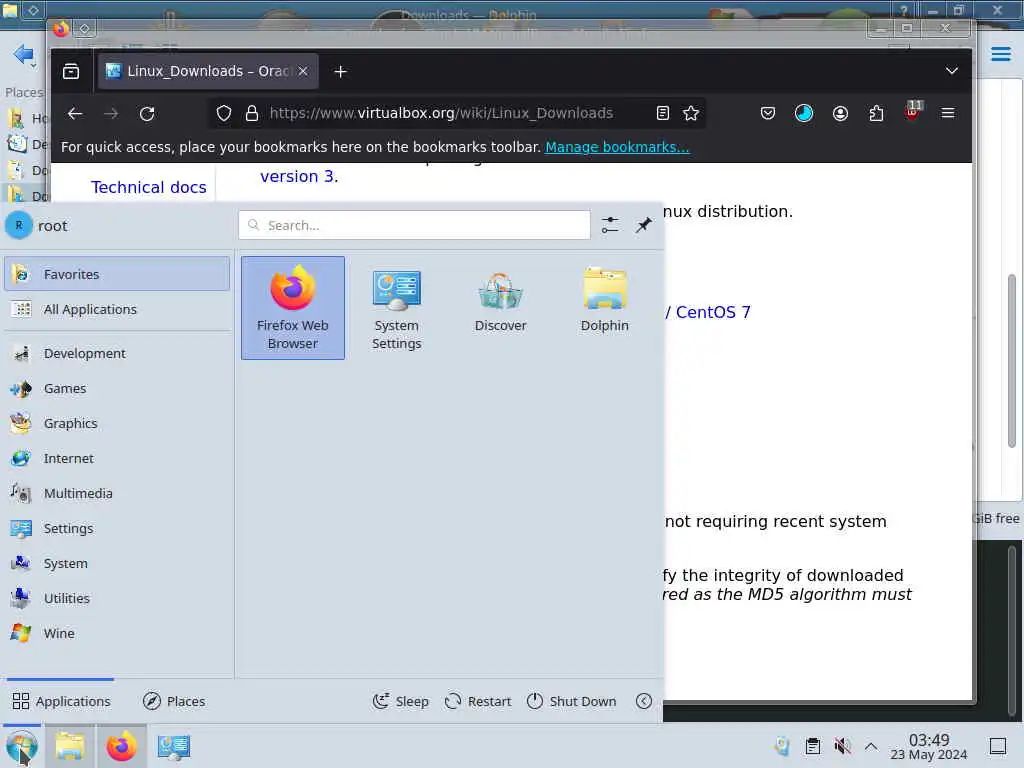Go back in Firefox
Screen dimensions: 1024x768
75,113
